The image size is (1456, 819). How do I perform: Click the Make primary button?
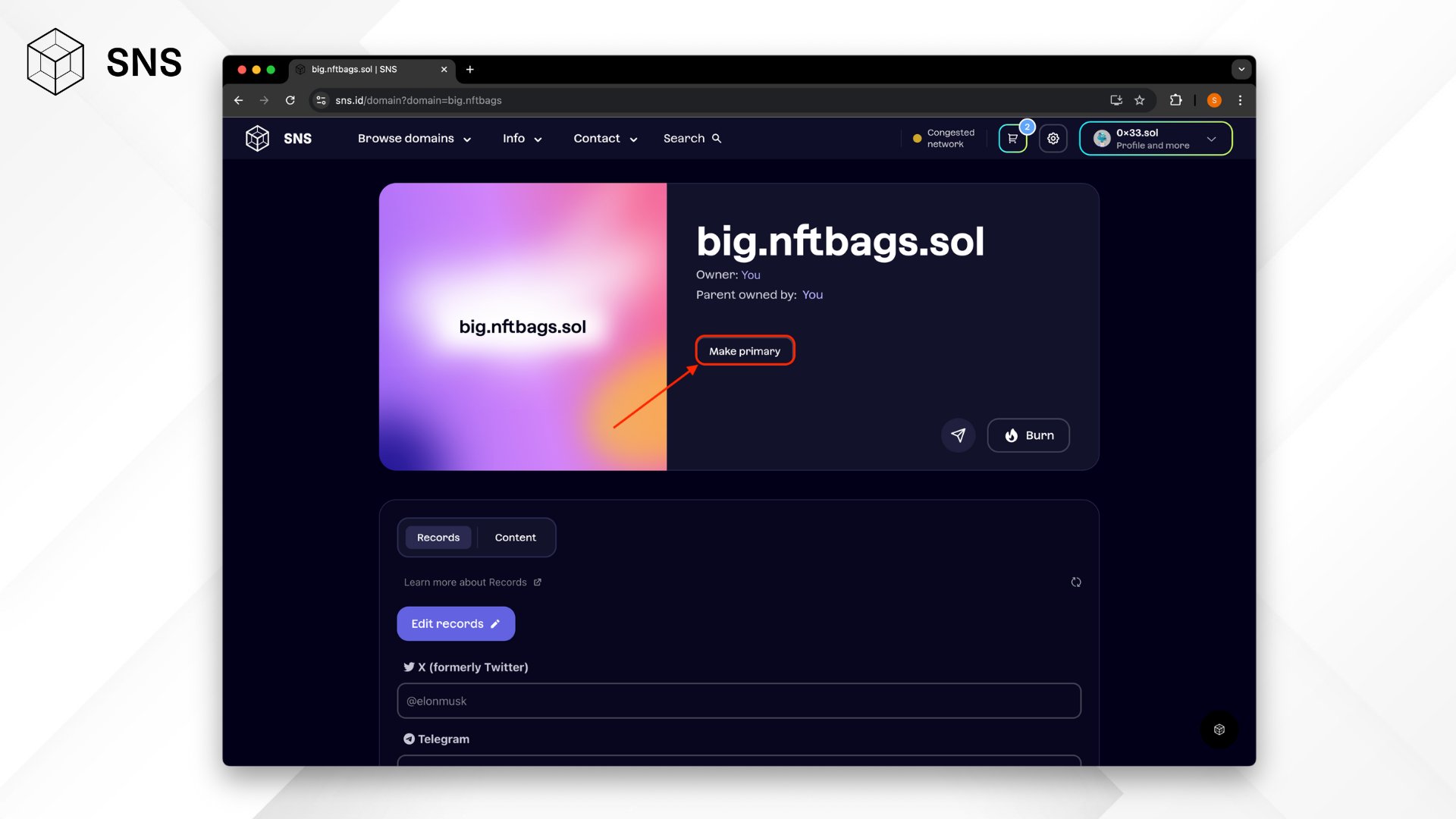[745, 351]
